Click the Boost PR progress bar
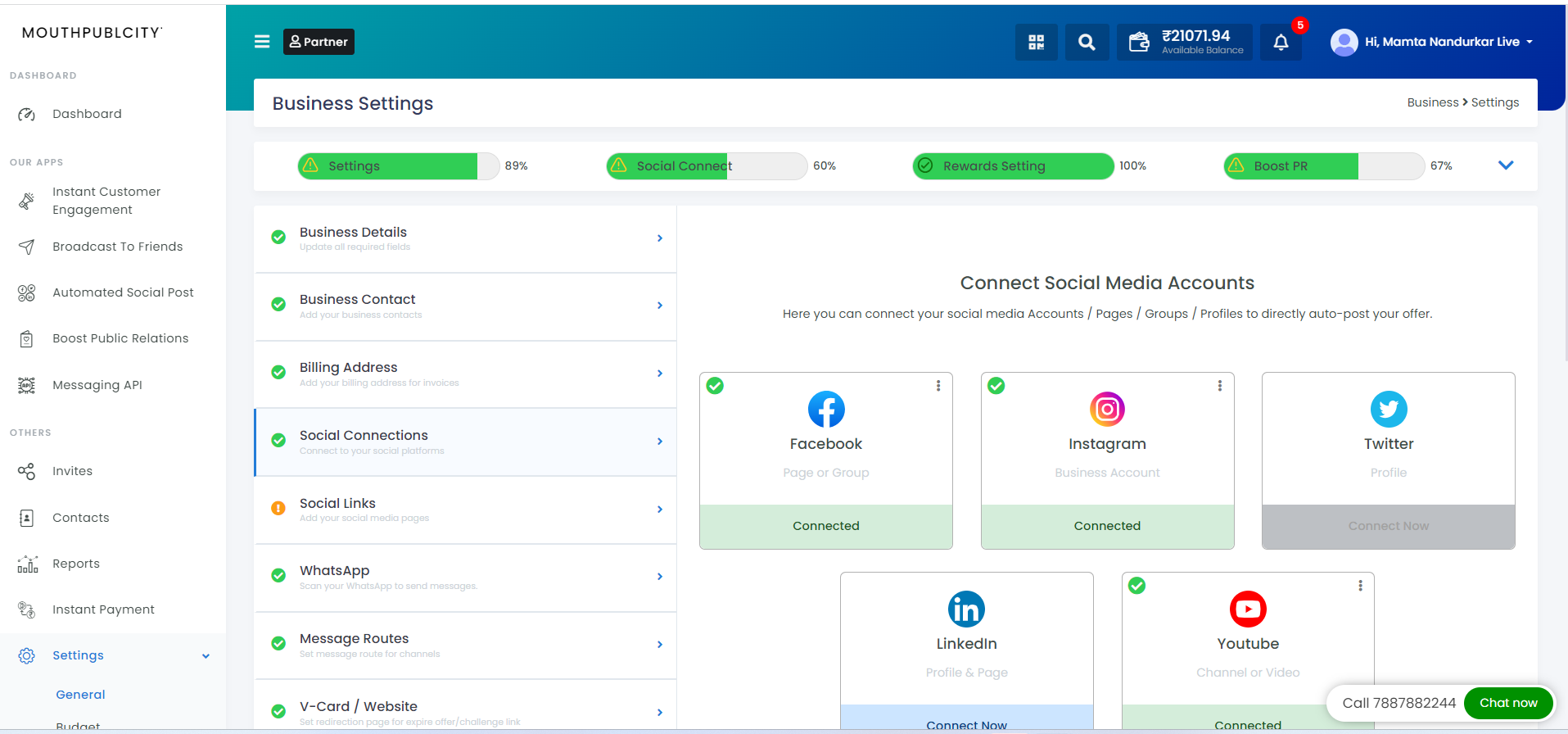The image size is (1568, 734). coord(1324,165)
